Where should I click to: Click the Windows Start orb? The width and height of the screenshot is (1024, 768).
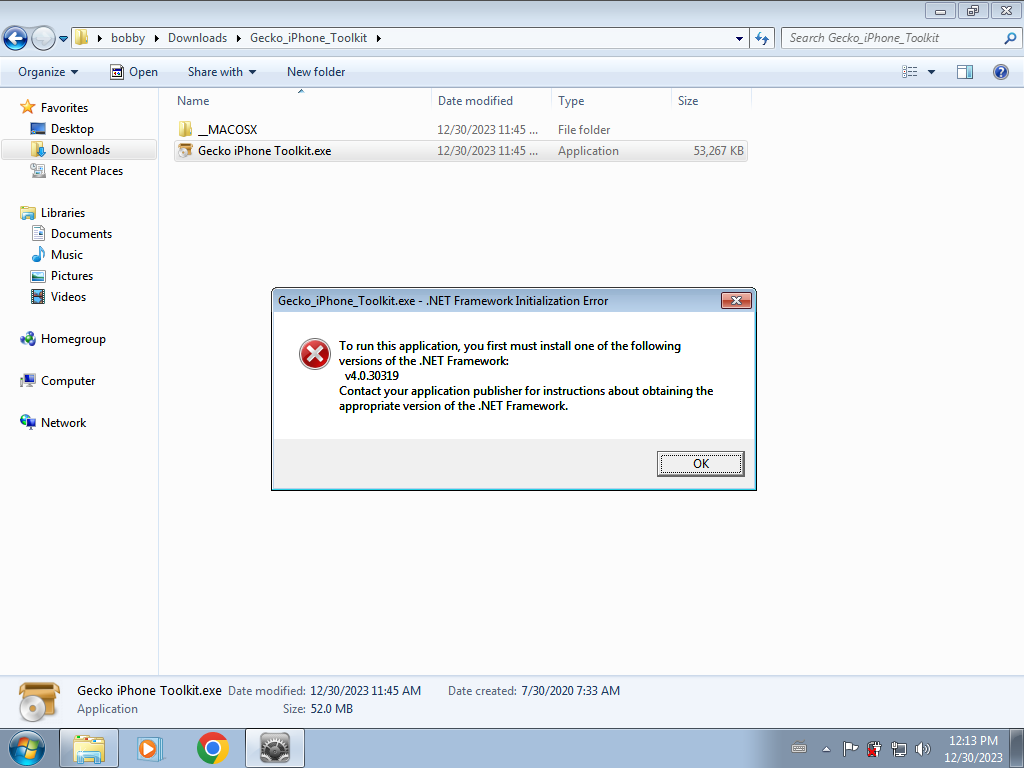tap(27, 748)
